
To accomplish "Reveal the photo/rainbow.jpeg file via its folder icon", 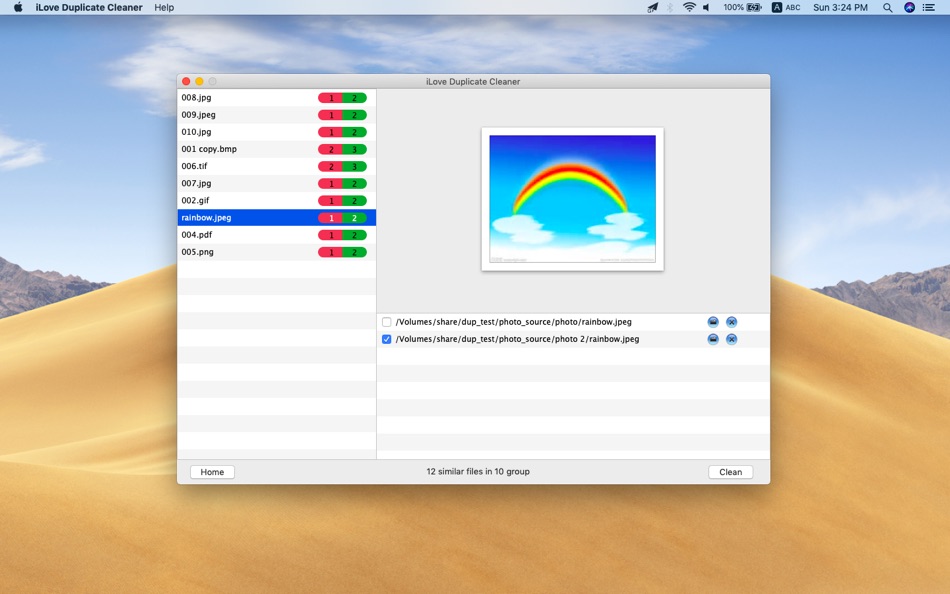I will [x=713, y=322].
